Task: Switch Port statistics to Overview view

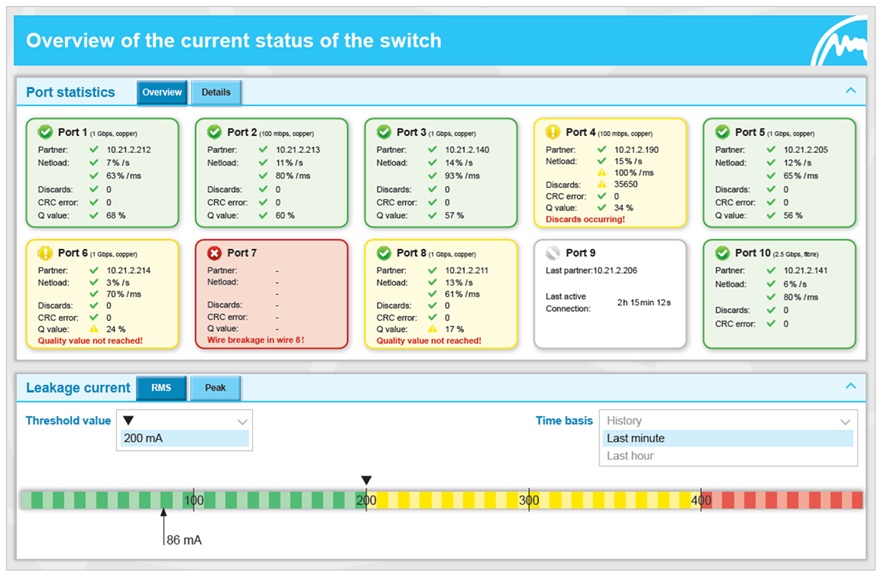Action: (x=162, y=93)
